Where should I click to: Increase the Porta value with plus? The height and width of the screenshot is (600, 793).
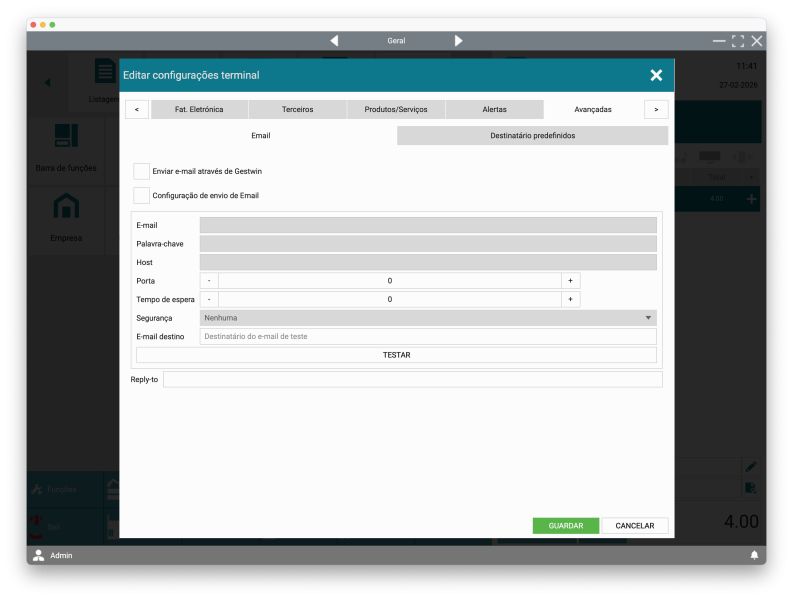[570, 281]
